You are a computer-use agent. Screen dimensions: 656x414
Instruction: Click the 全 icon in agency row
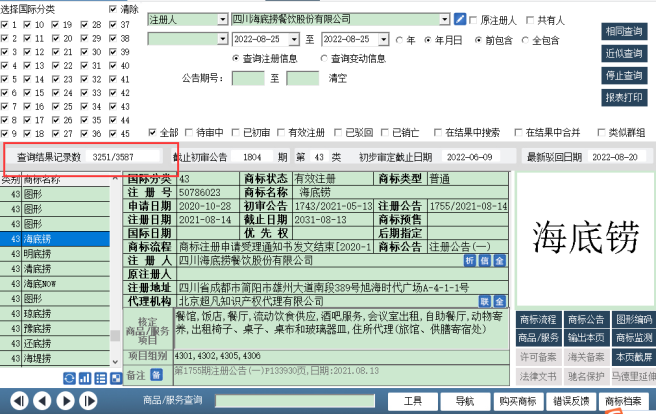click(x=499, y=301)
